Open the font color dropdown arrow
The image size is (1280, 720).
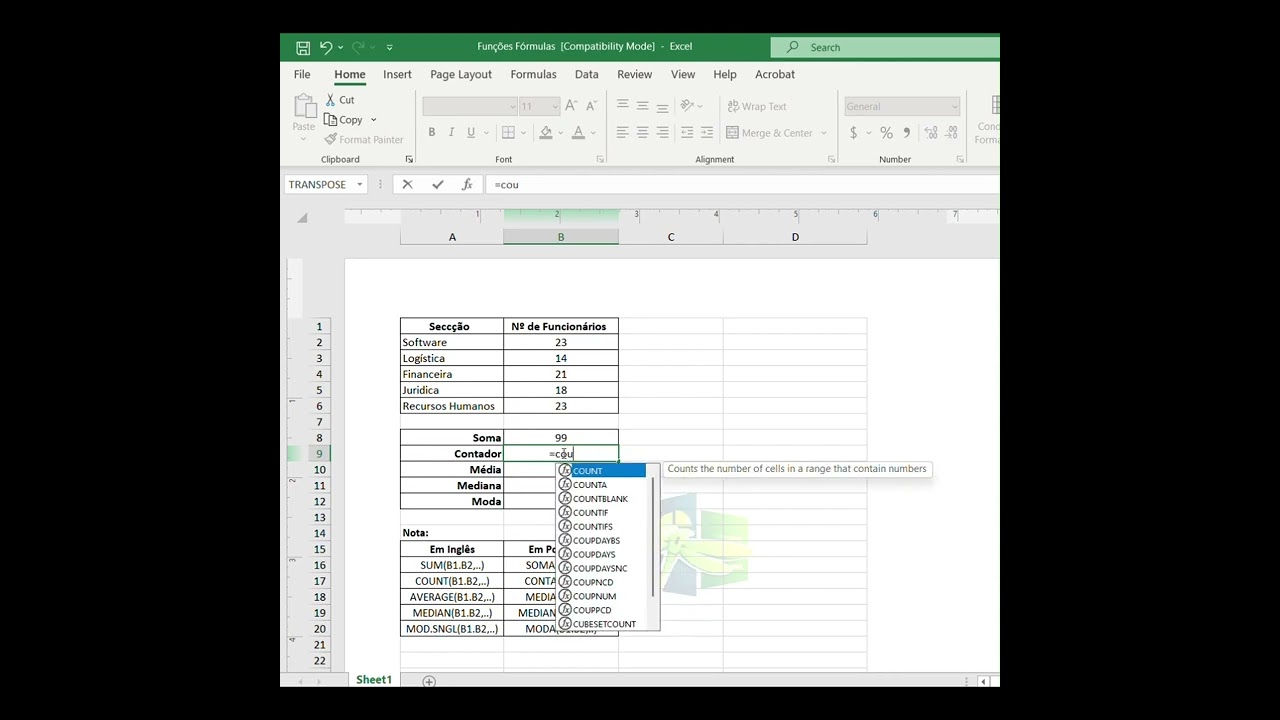(593, 133)
